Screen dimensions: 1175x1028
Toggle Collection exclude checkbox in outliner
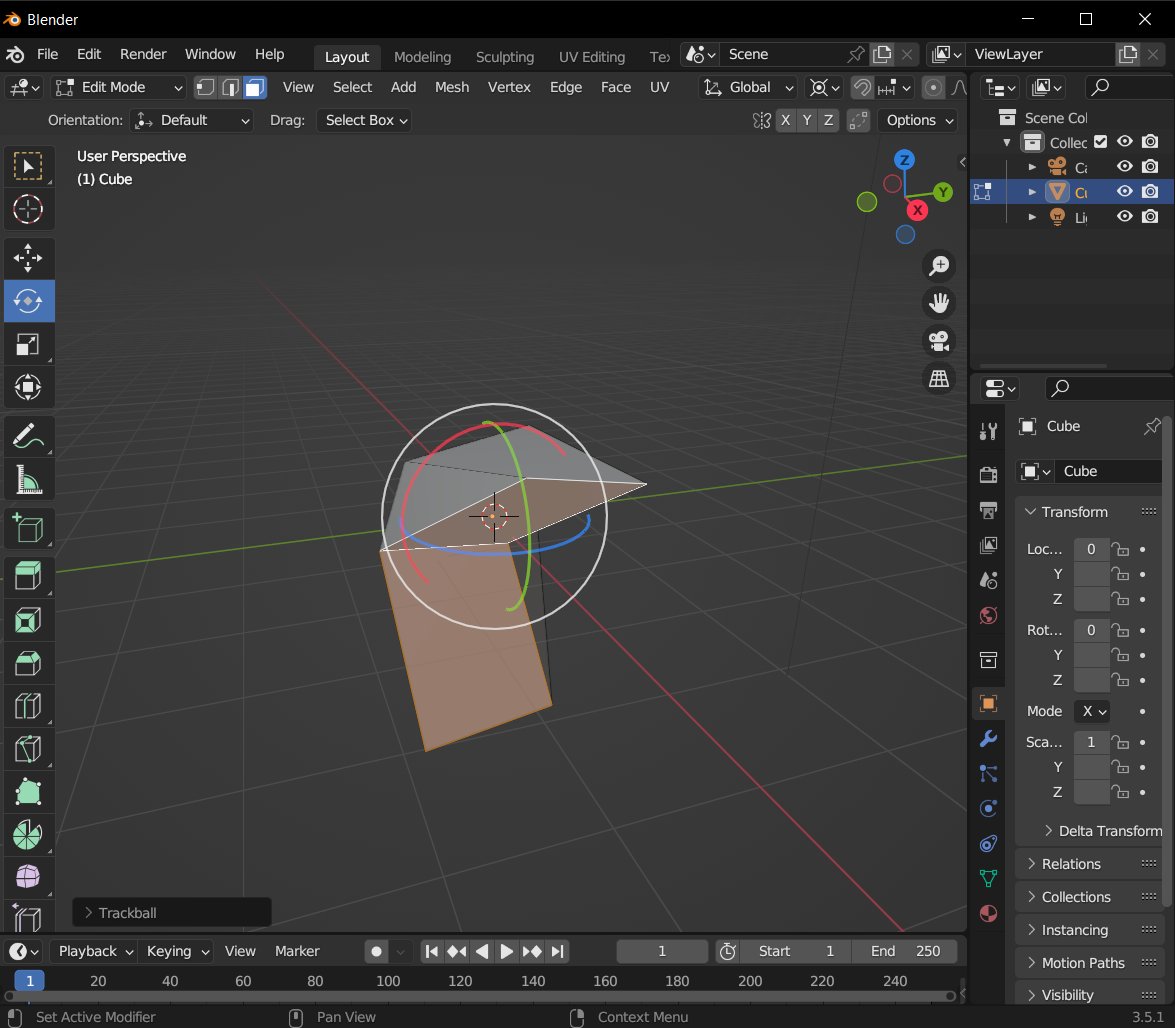(1100, 142)
